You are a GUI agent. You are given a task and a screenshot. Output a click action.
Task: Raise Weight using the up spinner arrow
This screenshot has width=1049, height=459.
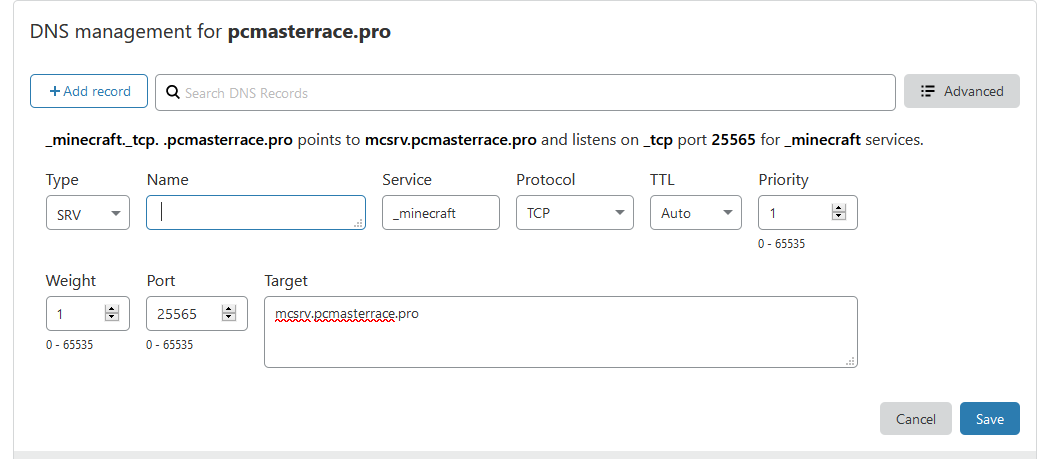111,309
